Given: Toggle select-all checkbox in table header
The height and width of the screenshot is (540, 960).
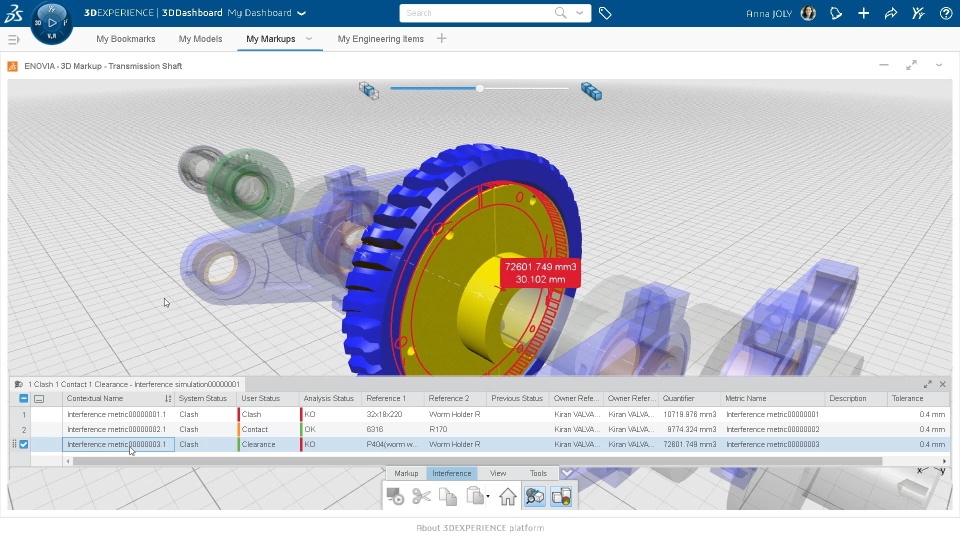Looking at the screenshot, I should [x=24, y=399].
